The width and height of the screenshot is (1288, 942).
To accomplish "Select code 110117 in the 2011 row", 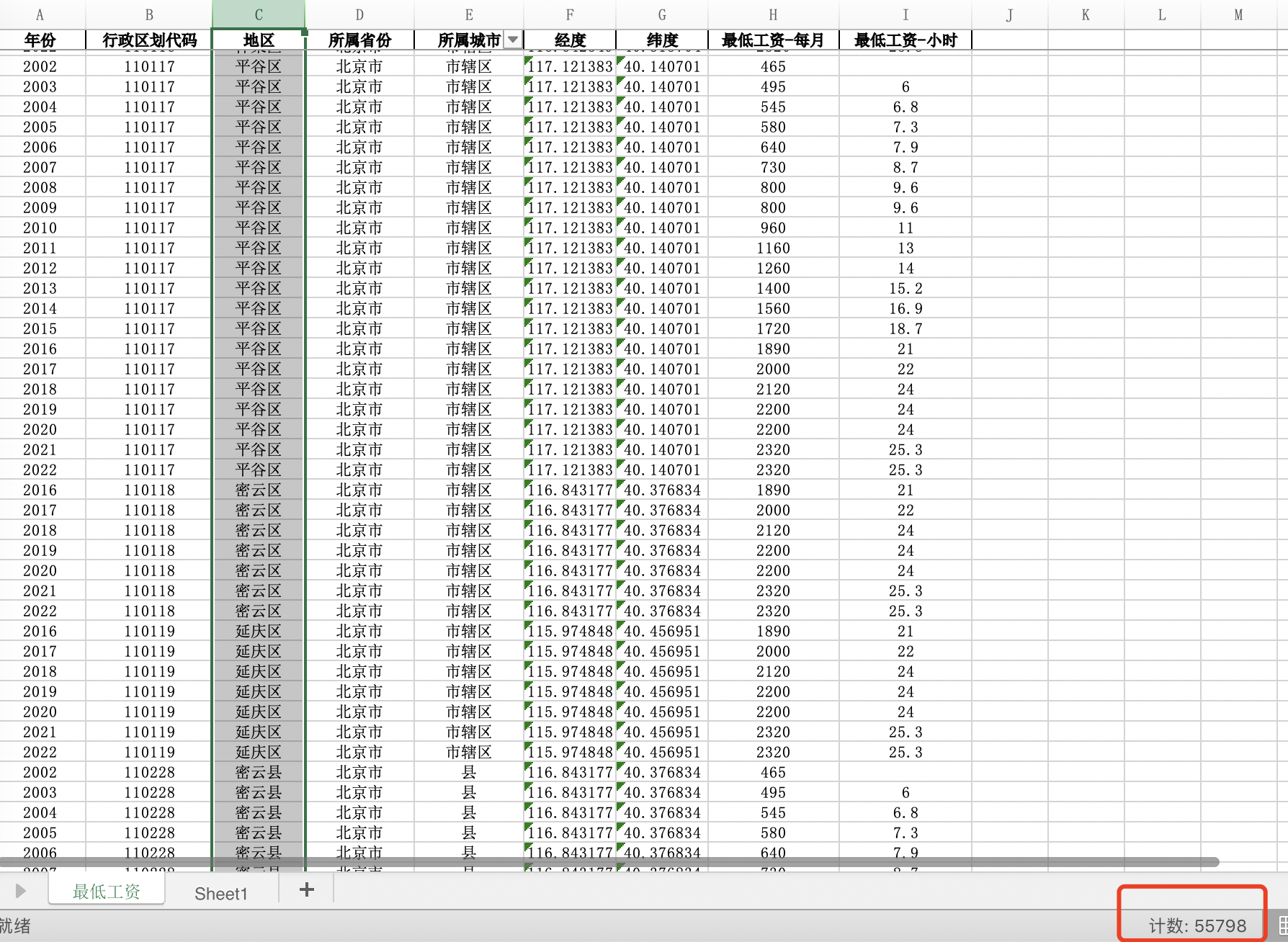I will tap(149, 248).
